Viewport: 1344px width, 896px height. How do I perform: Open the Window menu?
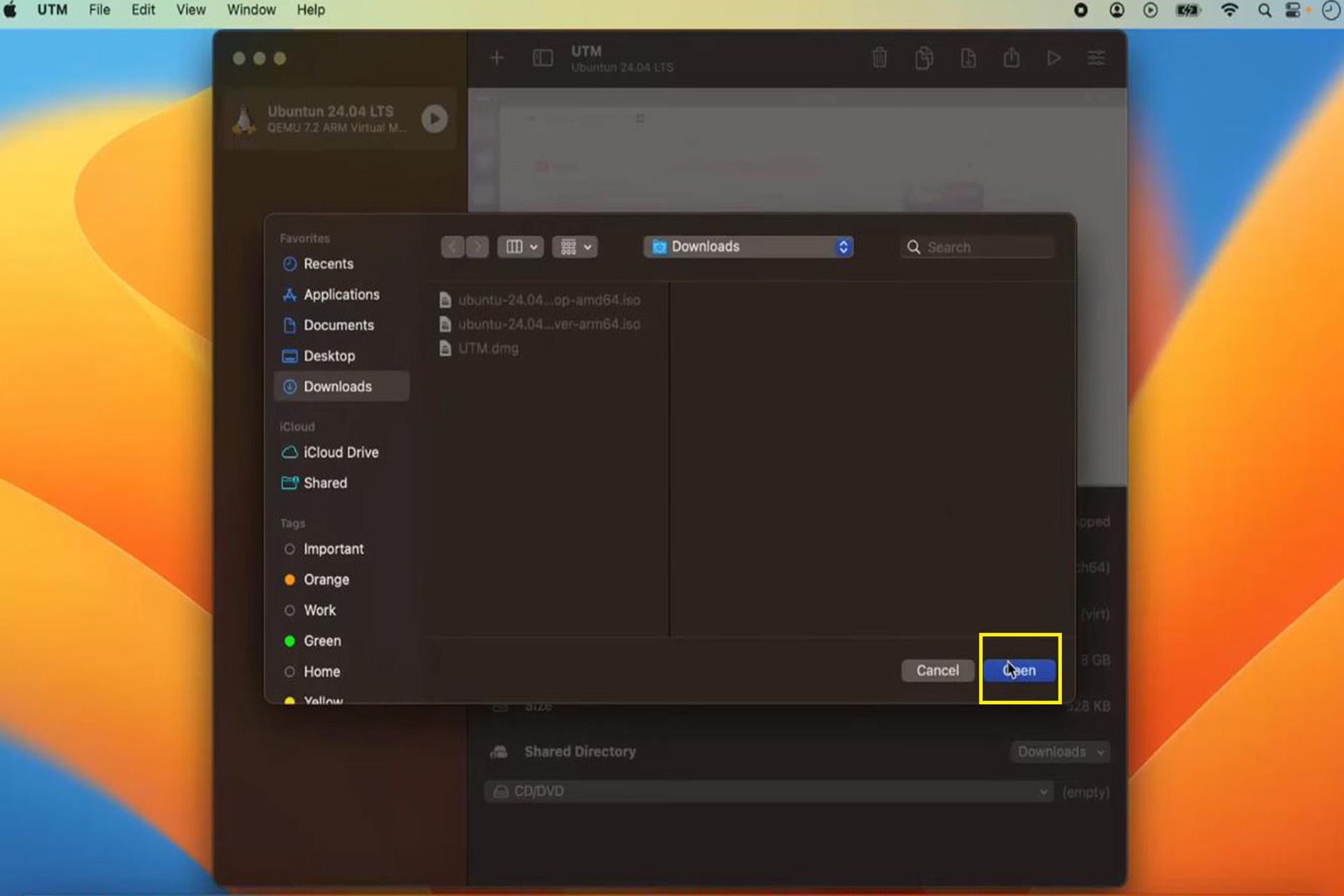(251, 10)
